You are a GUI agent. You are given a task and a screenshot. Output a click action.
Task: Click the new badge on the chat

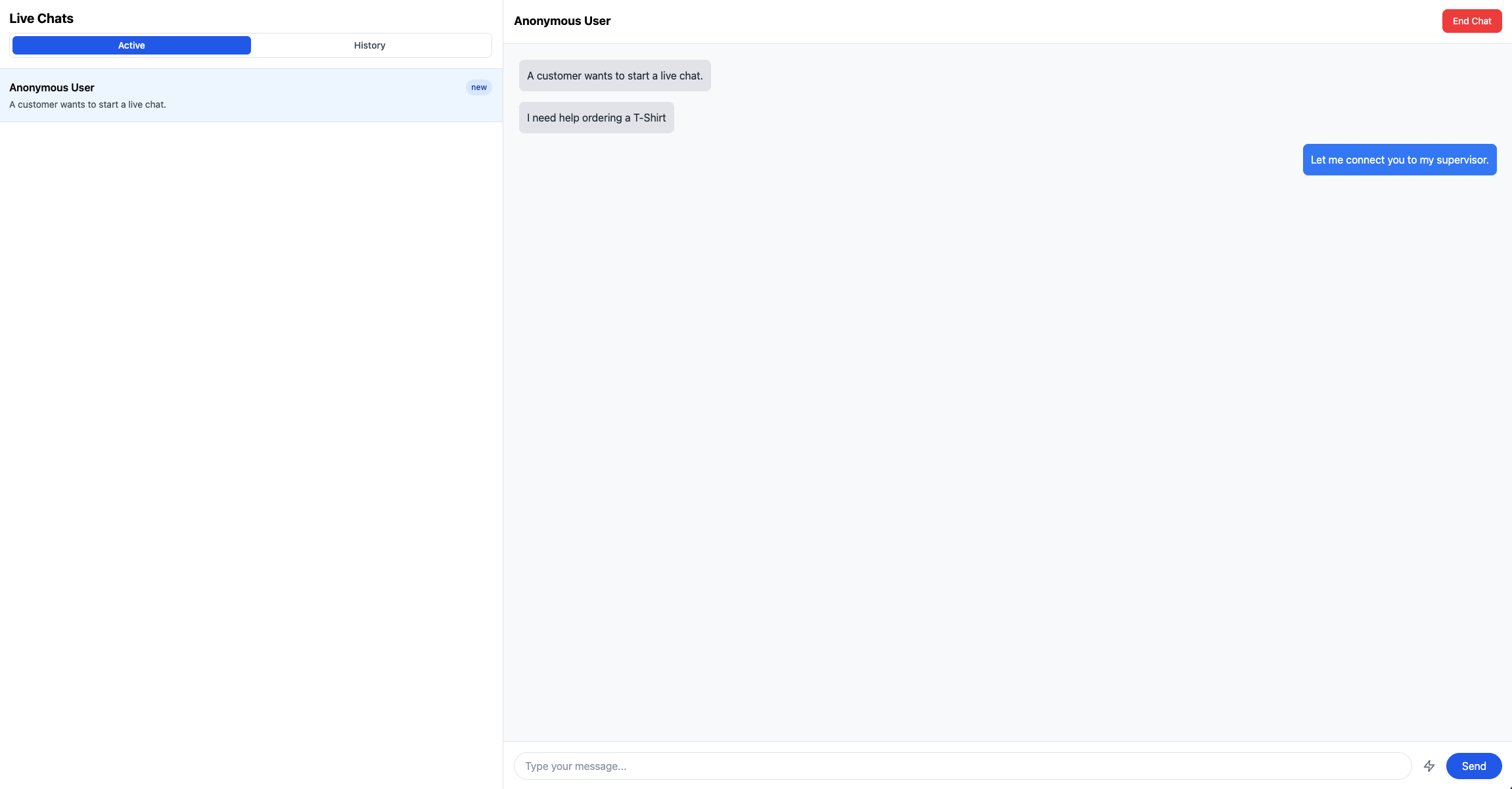tap(478, 87)
